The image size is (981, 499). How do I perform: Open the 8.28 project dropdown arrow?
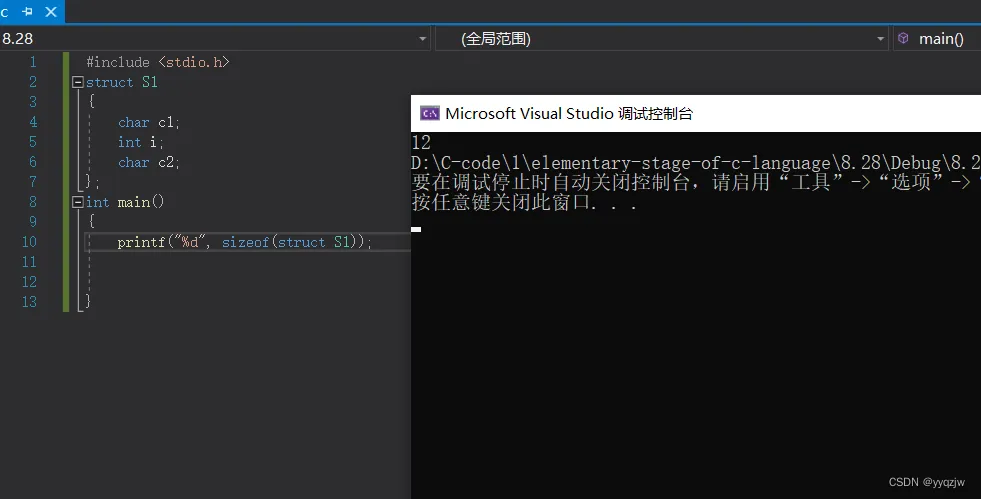coord(422,39)
